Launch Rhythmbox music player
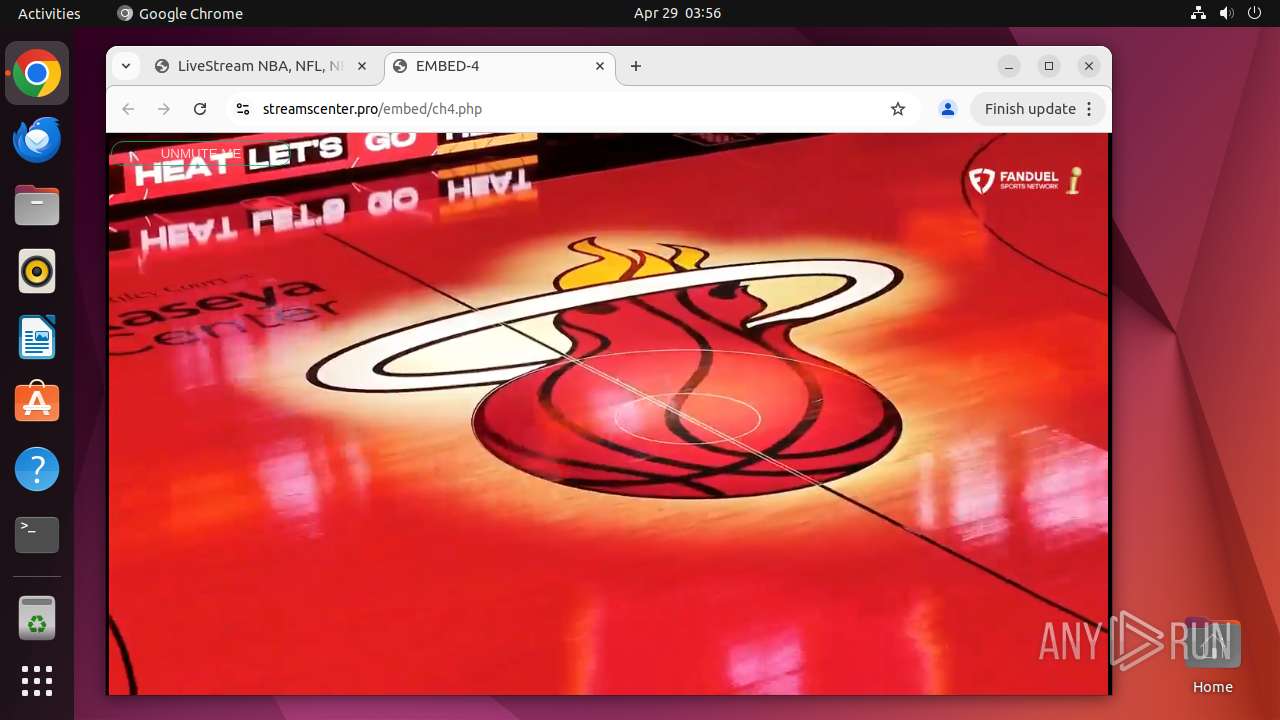The width and height of the screenshot is (1280, 720). pyautogui.click(x=37, y=271)
